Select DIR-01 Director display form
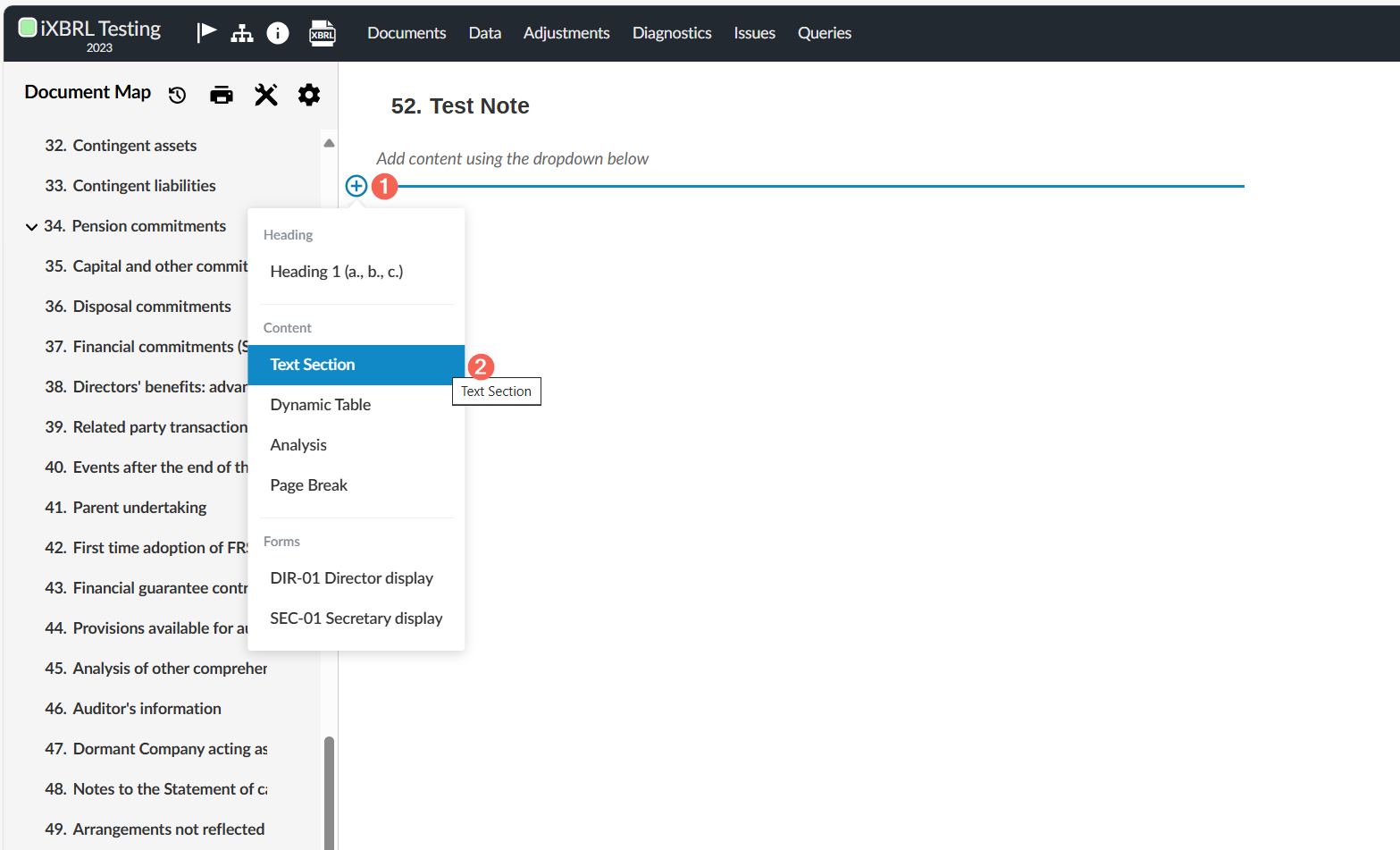Image resolution: width=1400 pixels, height=850 pixels. [x=356, y=578]
